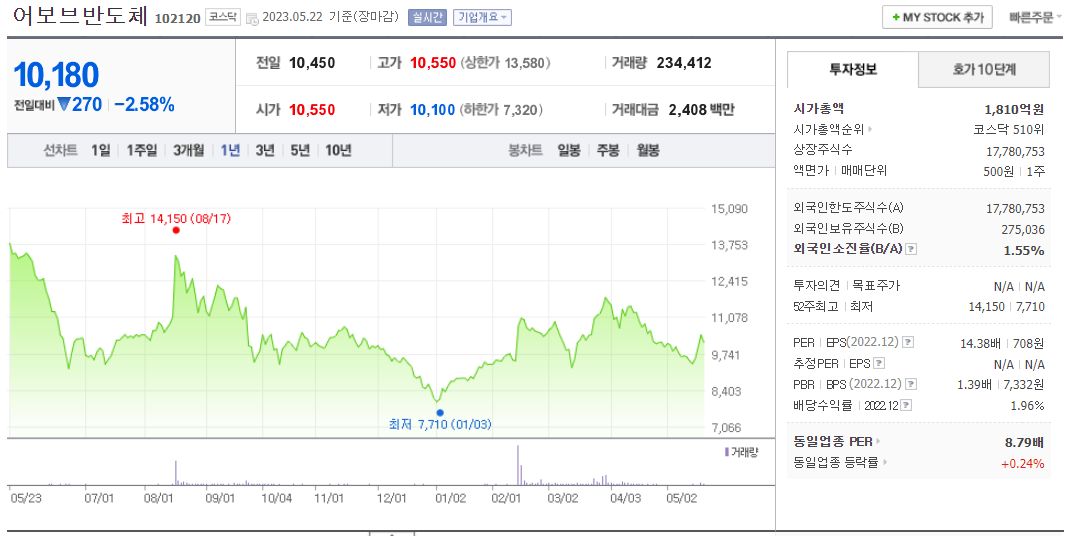Switch to 일봉 candlestick chart

point(569,150)
